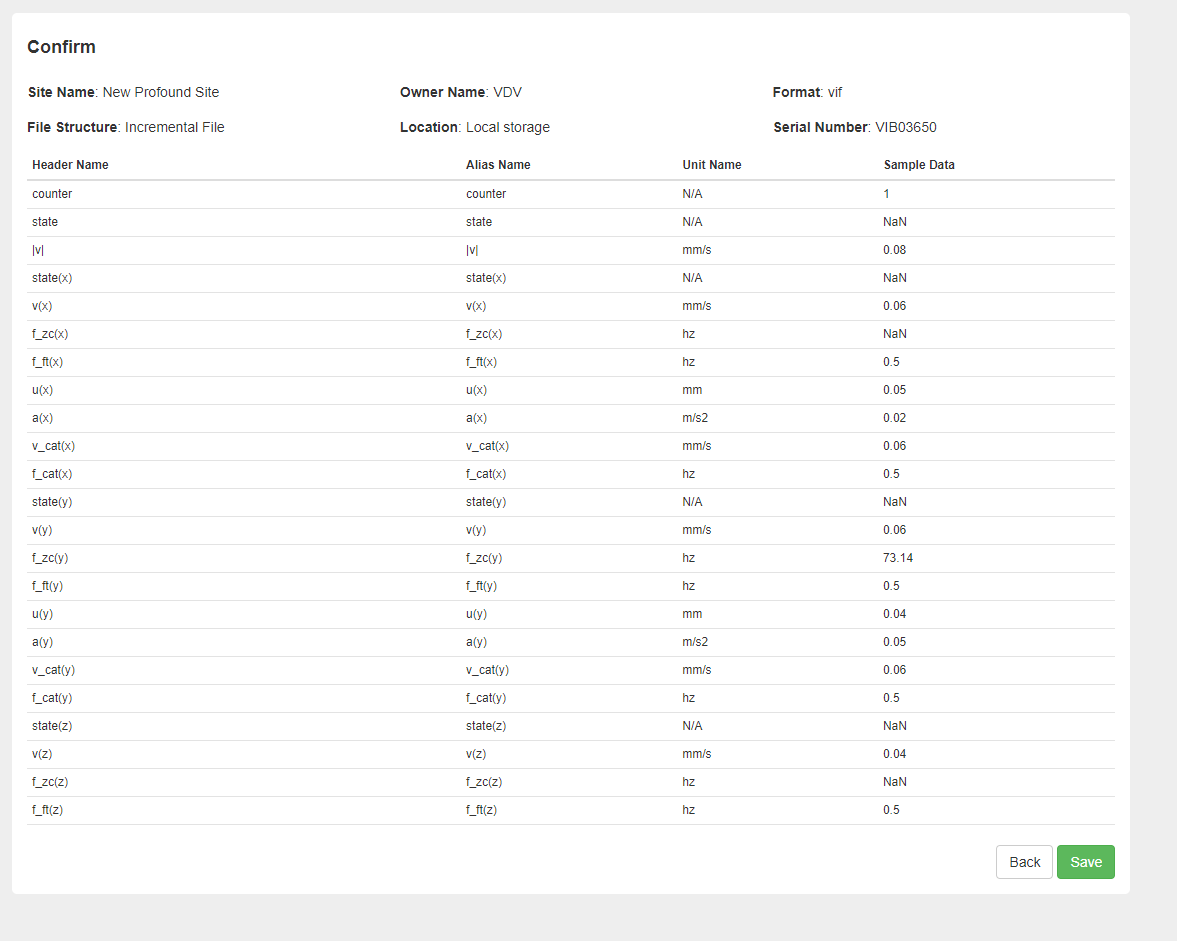This screenshot has height=941, width=1177.
Task: Select "v_cat(y)" in the Header Name column
Action: pyautogui.click(x=53, y=670)
